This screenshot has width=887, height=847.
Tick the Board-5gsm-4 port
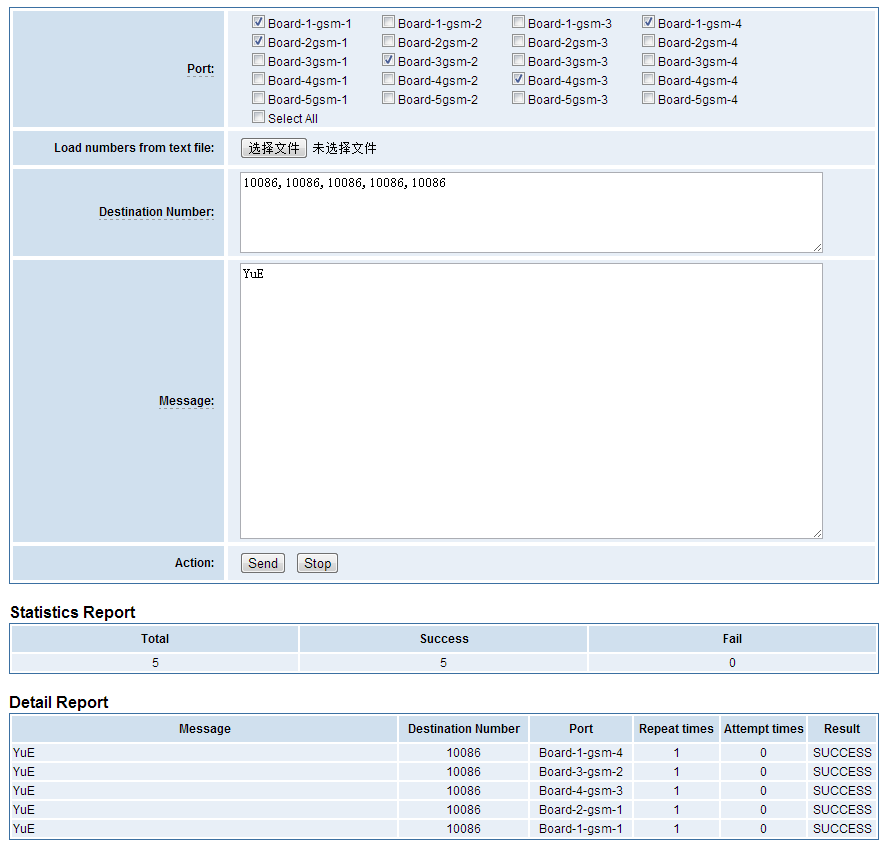[x=649, y=98]
